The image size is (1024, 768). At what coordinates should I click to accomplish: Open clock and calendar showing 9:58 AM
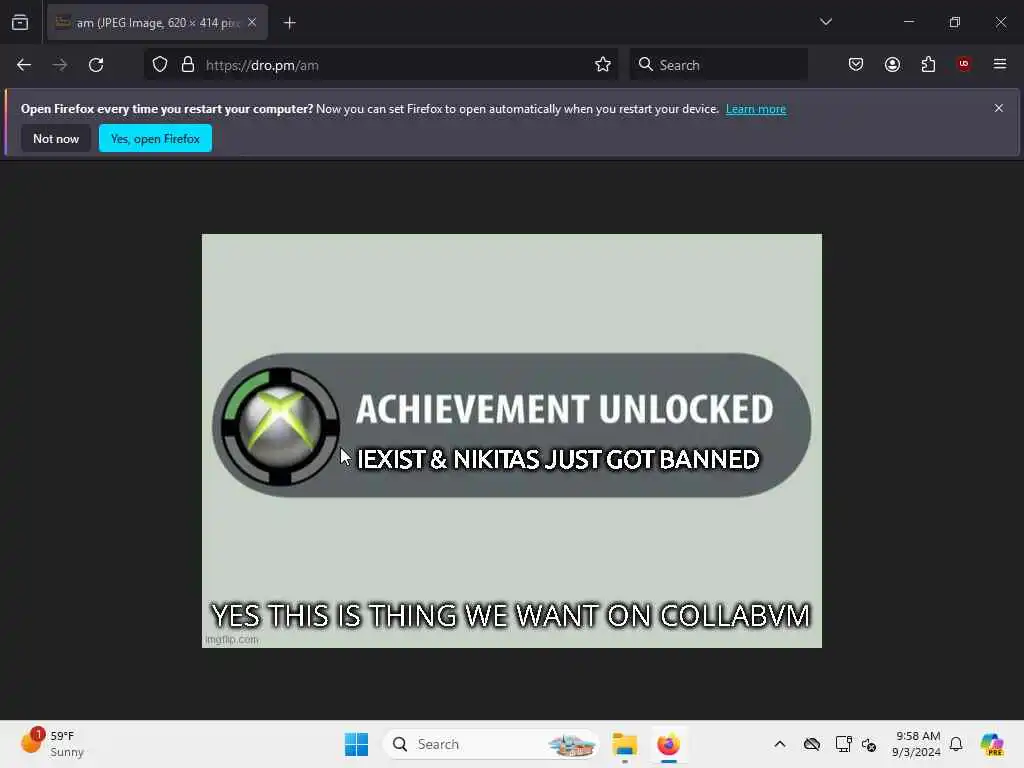pyautogui.click(x=916, y=744)
